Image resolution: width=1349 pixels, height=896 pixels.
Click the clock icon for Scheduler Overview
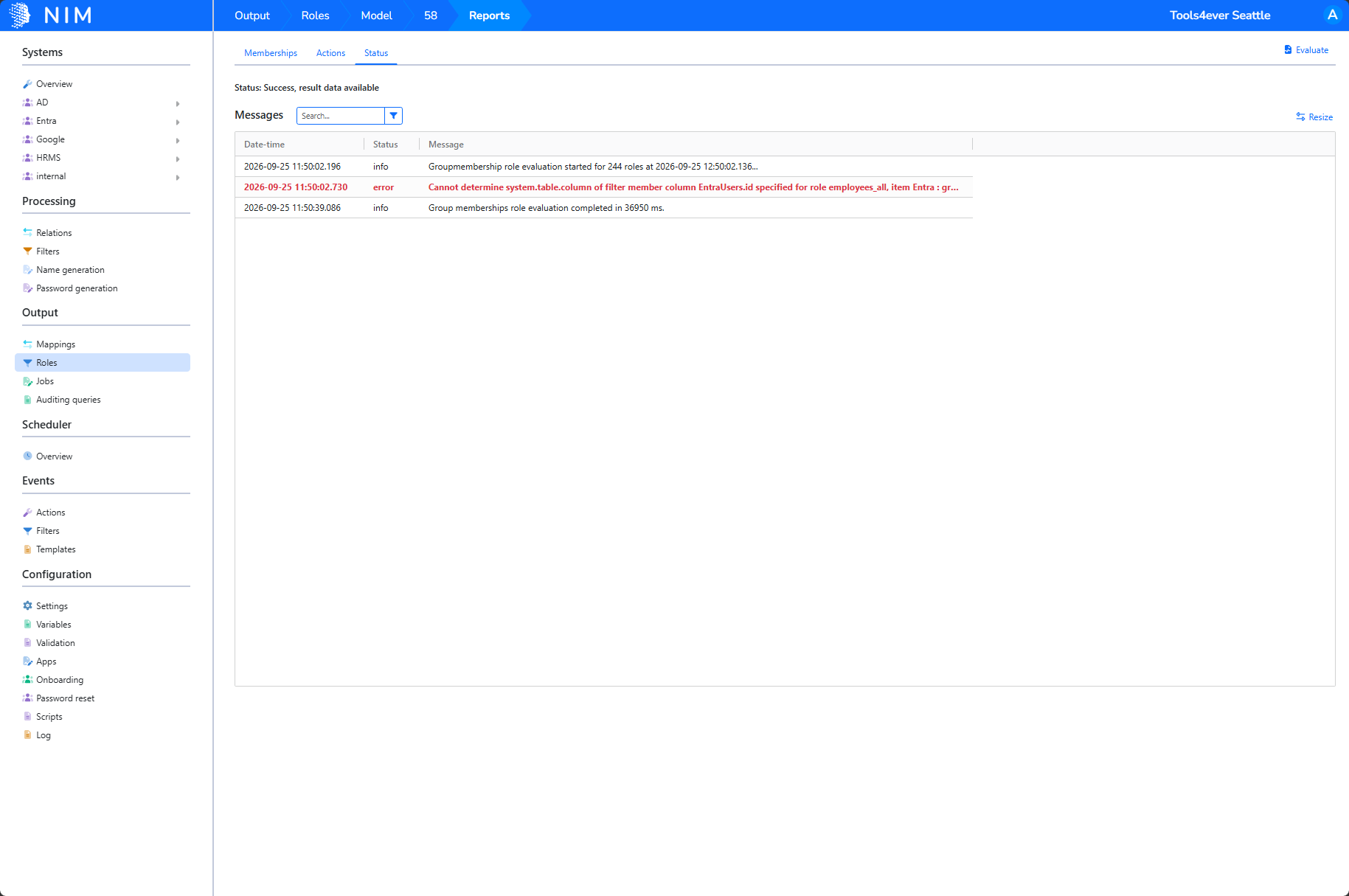27,456
